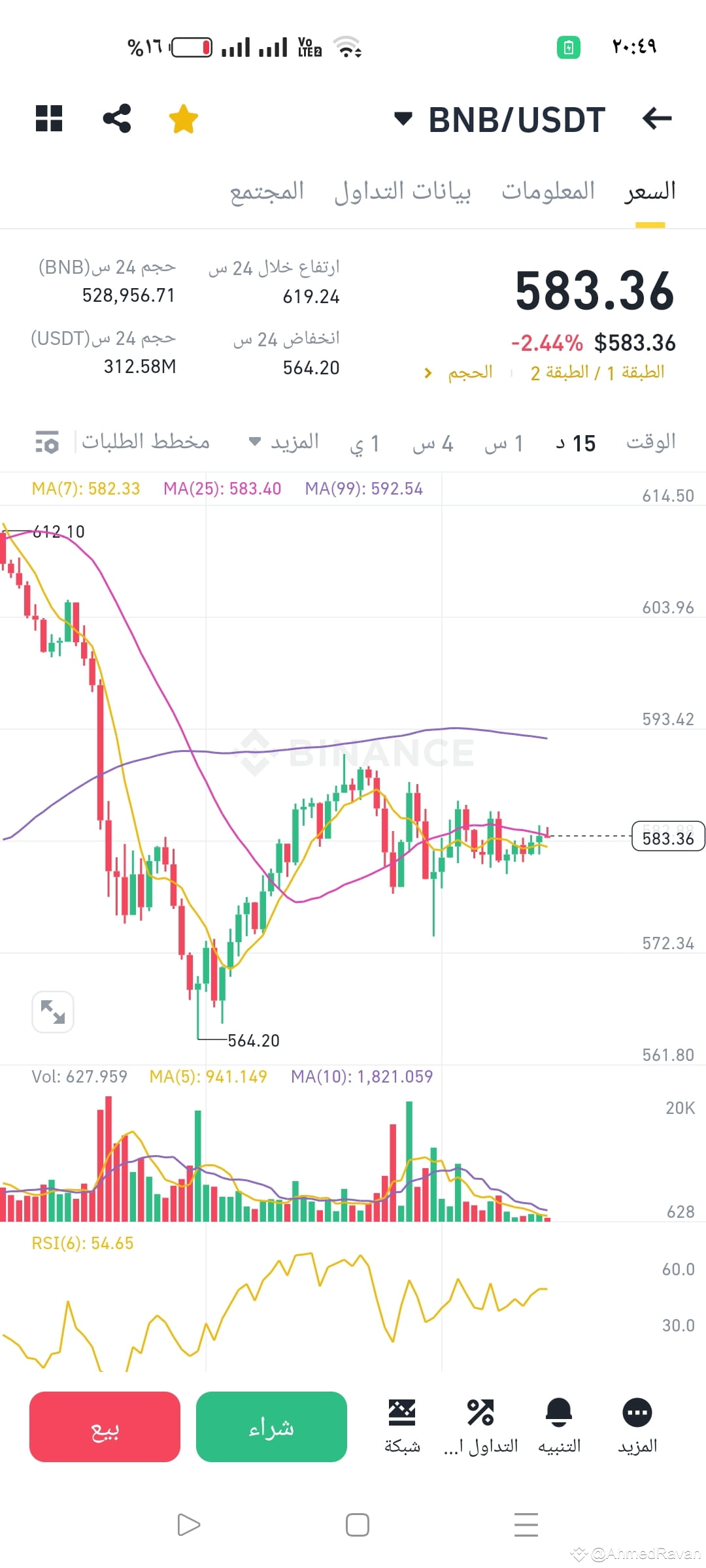Image resolution: width=706 pixels, height=1568 pixels.
Task: Open the share options icon
Action: coord(116,119)
